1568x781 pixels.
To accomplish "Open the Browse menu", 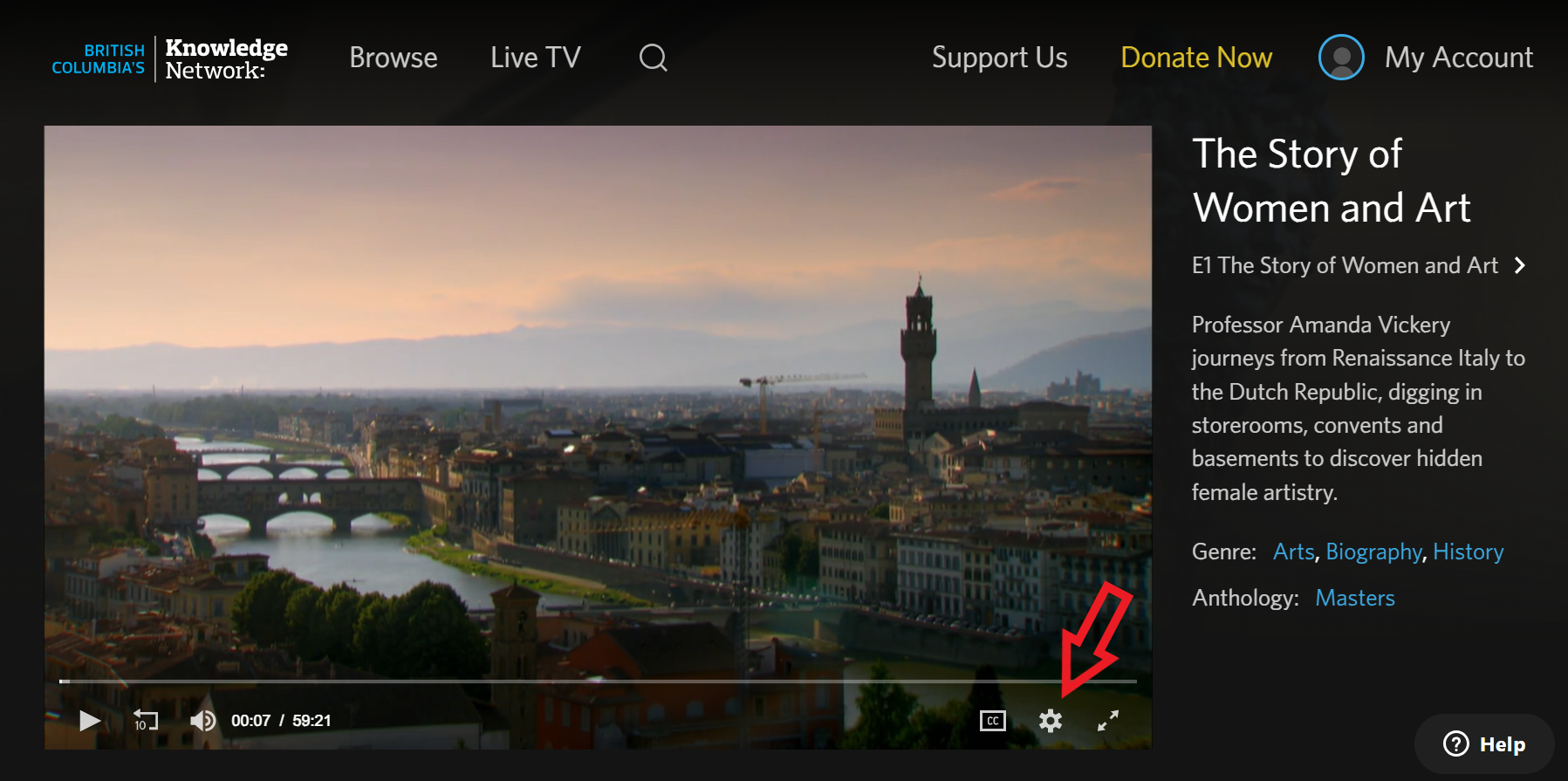I will (394, 58).
